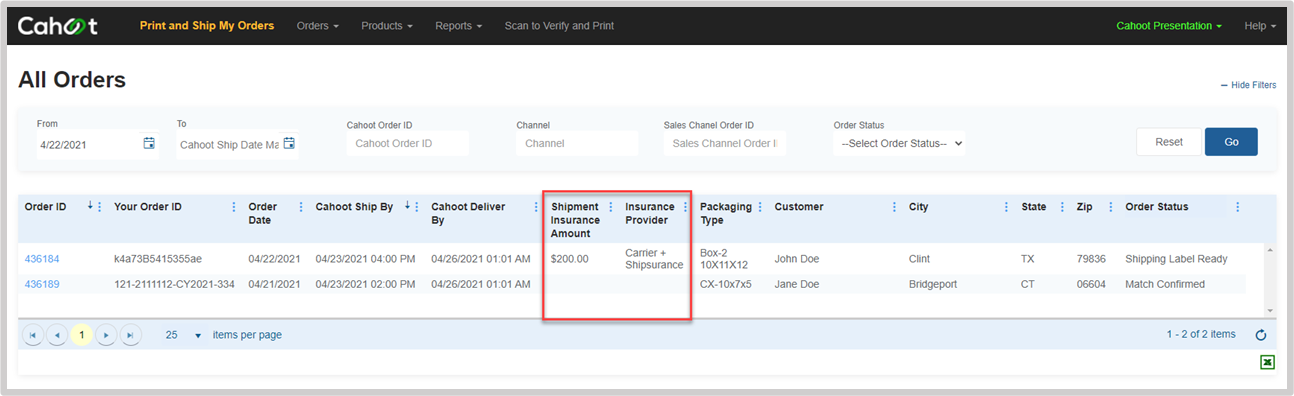Open the From date calendar picker

[x=149, y=143]
